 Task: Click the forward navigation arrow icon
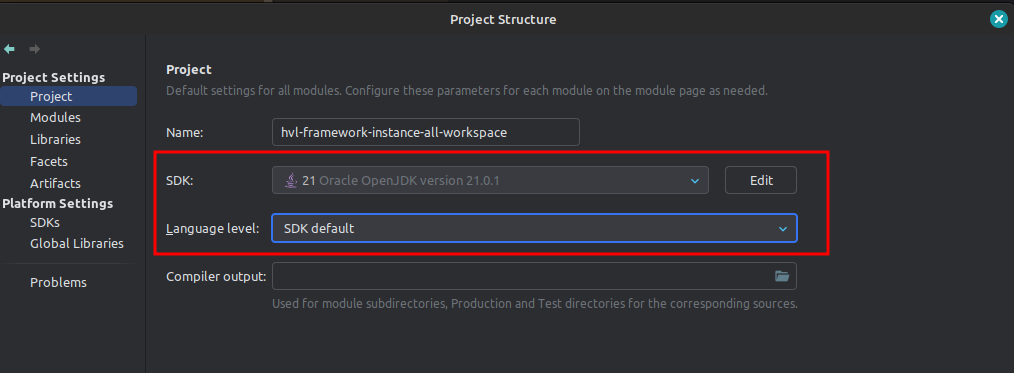coord(35,49)
